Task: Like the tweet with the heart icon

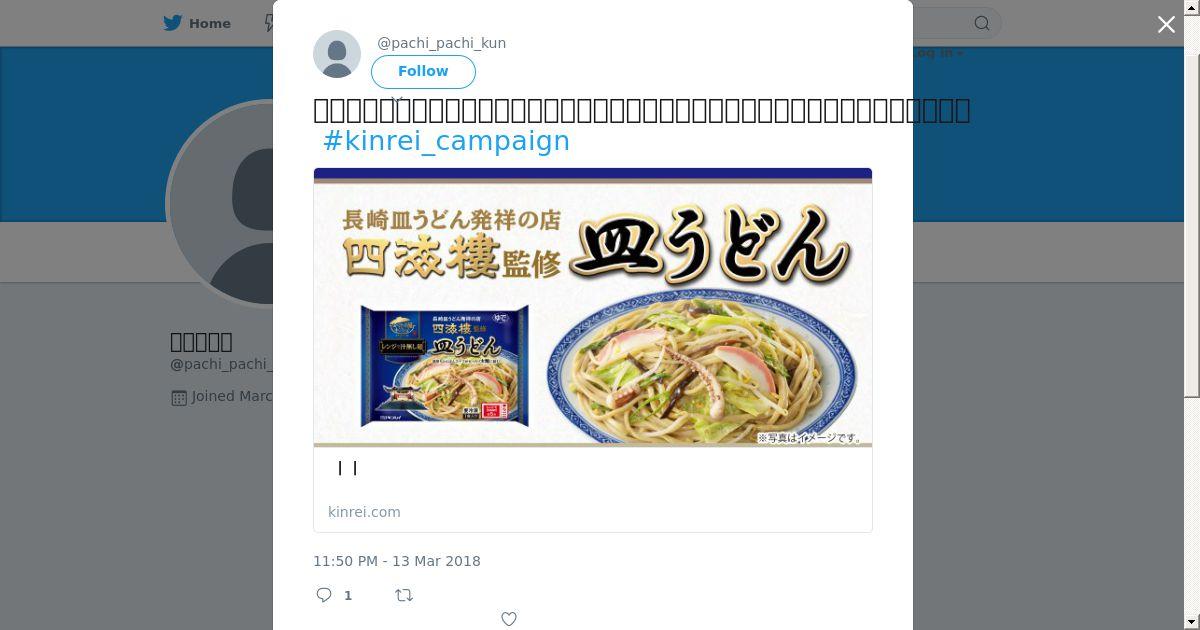Action: point(509,619)
